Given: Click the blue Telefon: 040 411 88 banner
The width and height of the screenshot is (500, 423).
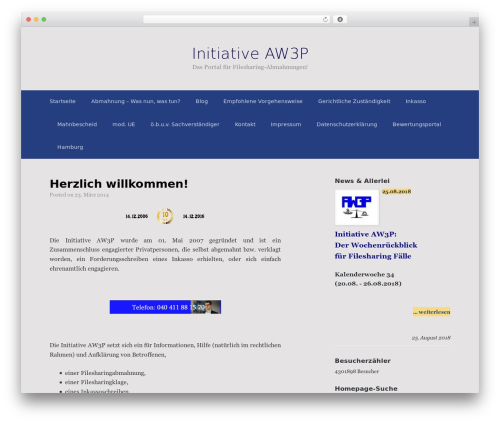Looking at the screenshot, I should (x=165, y=307).
